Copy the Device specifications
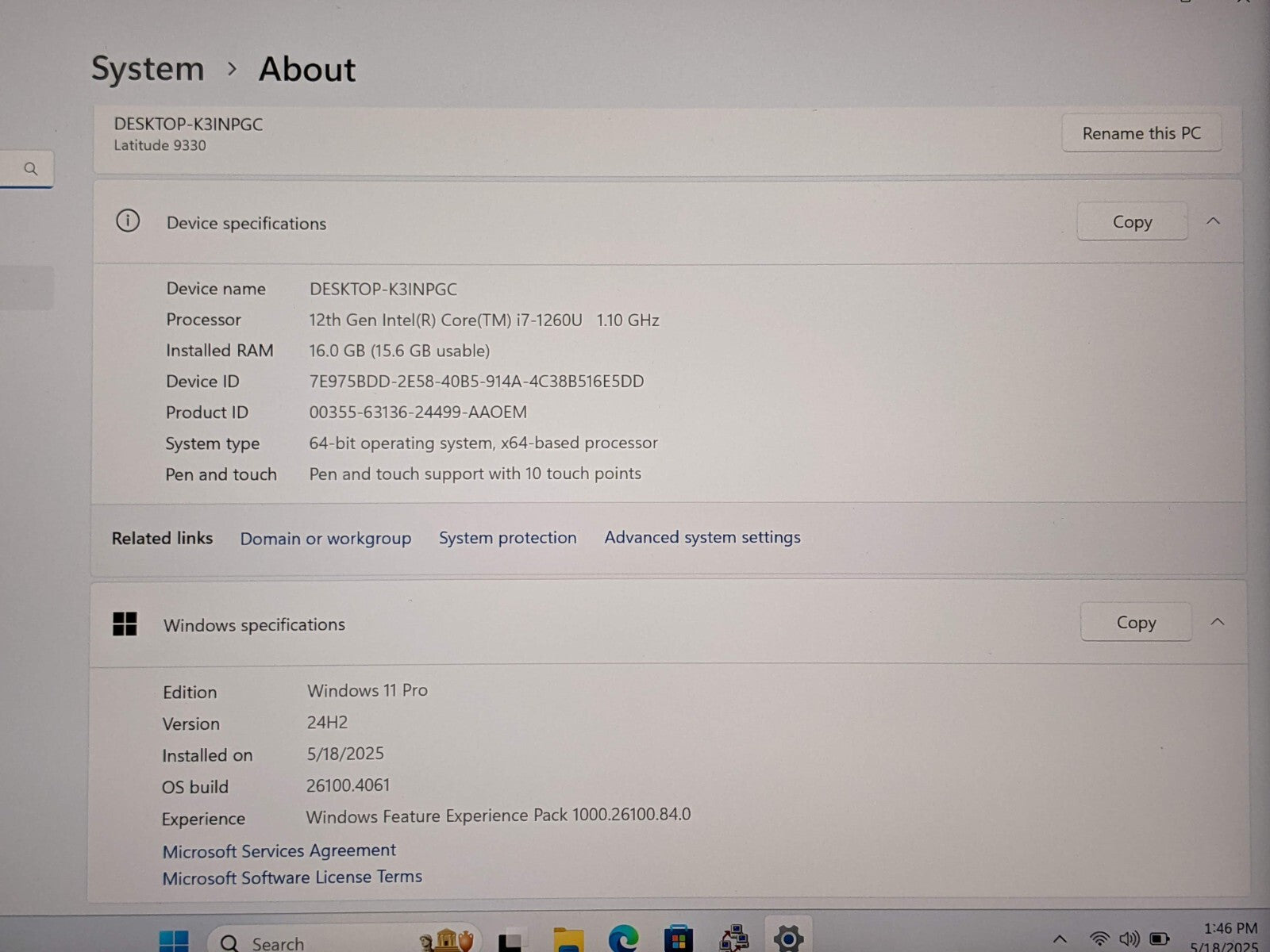Screen dimensions: 1270x952 1132,222
